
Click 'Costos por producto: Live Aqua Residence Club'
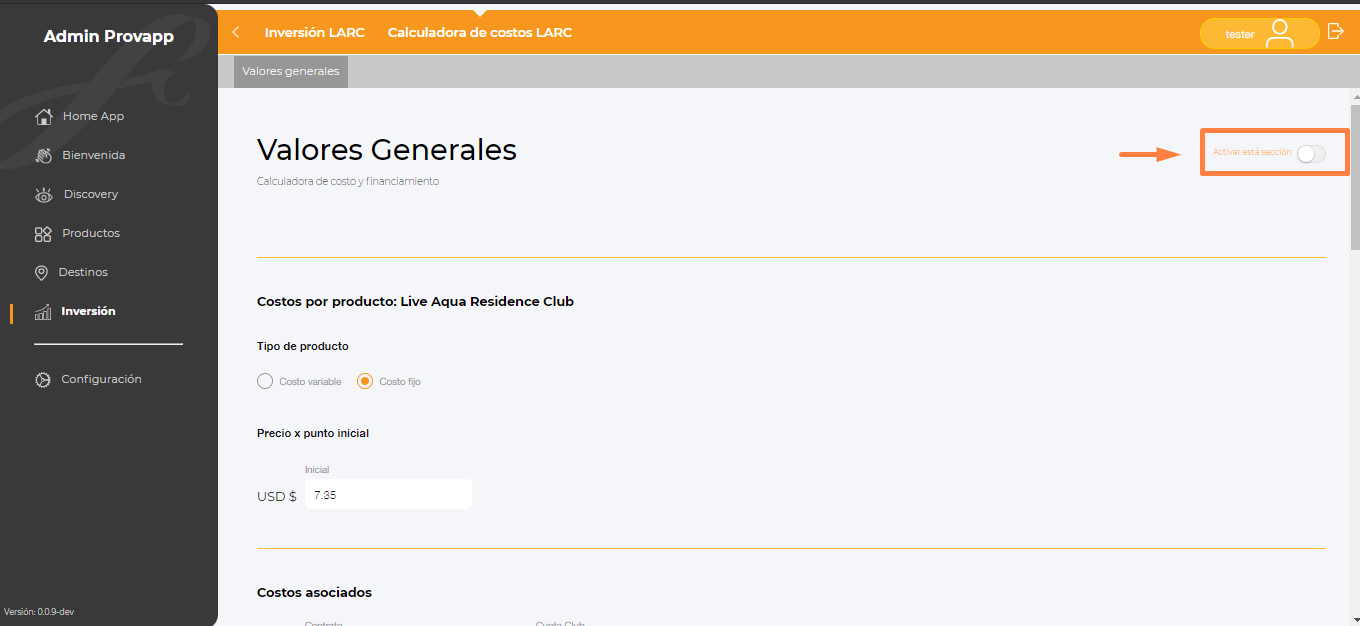[x=415, y=301]
